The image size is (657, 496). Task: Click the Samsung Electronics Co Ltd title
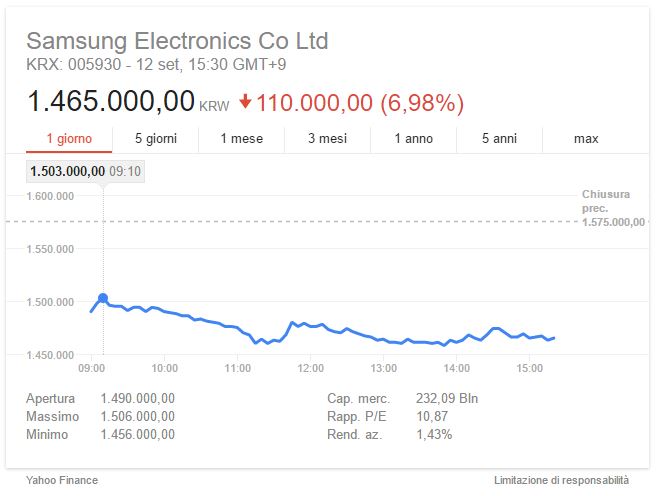(177, 41)
